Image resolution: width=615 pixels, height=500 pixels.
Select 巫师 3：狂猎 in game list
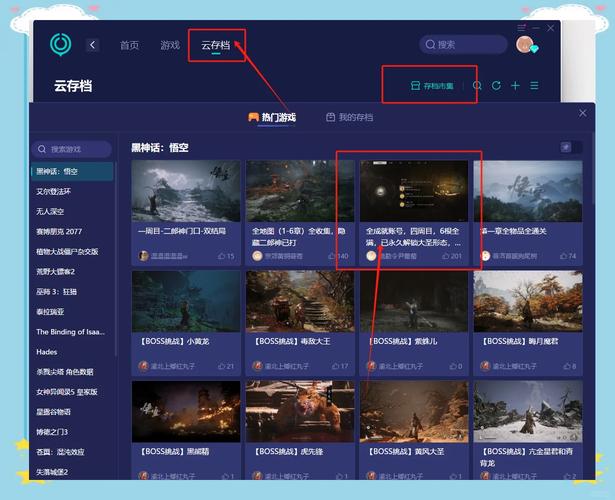pyautogui.click(x=56, y=291)
